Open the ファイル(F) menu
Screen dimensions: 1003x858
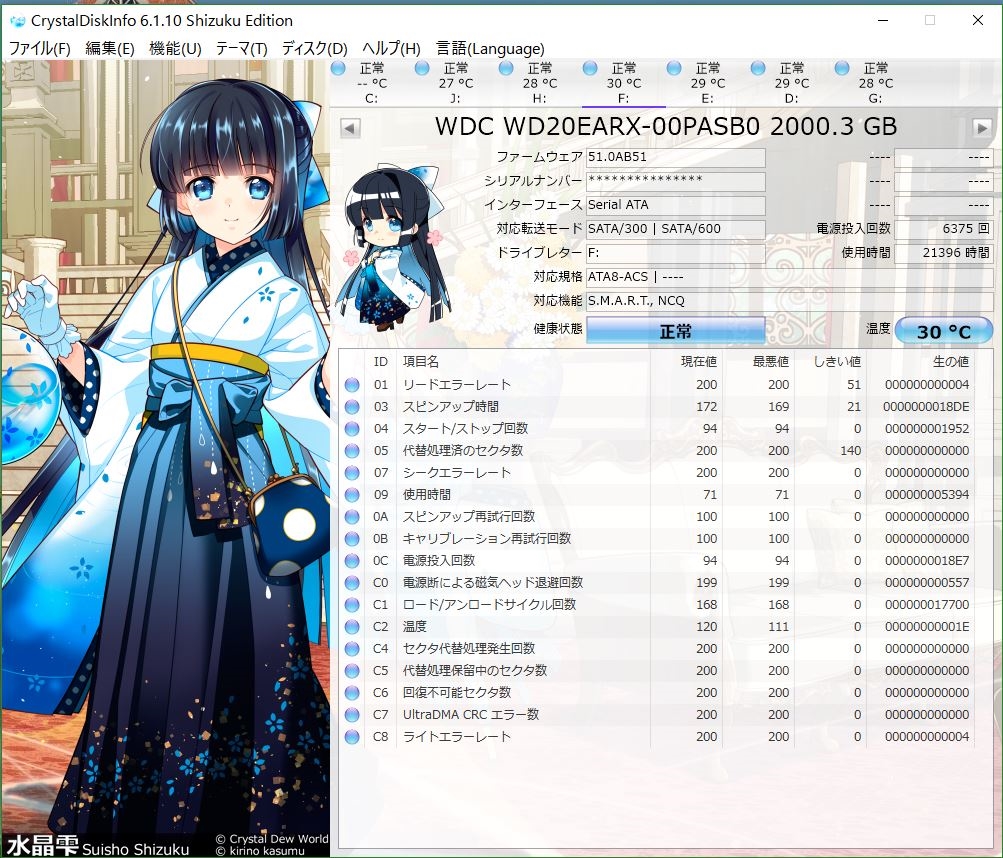click(x=40, y=49)
